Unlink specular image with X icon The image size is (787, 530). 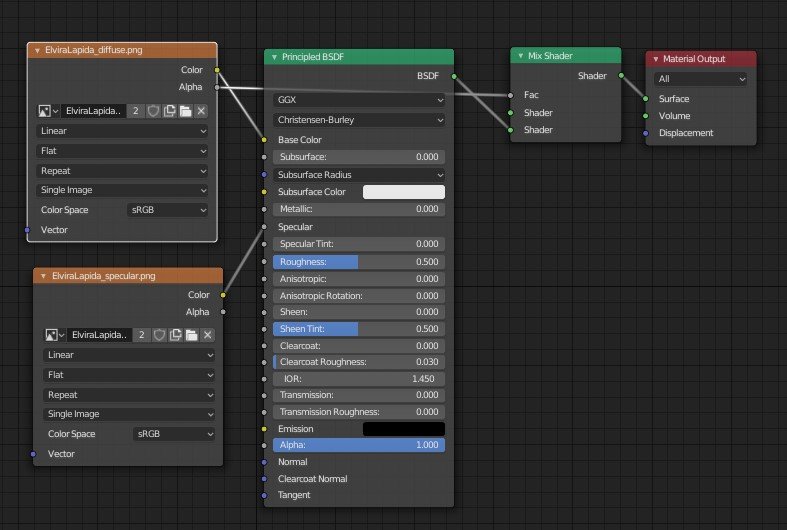pos(208,335)
